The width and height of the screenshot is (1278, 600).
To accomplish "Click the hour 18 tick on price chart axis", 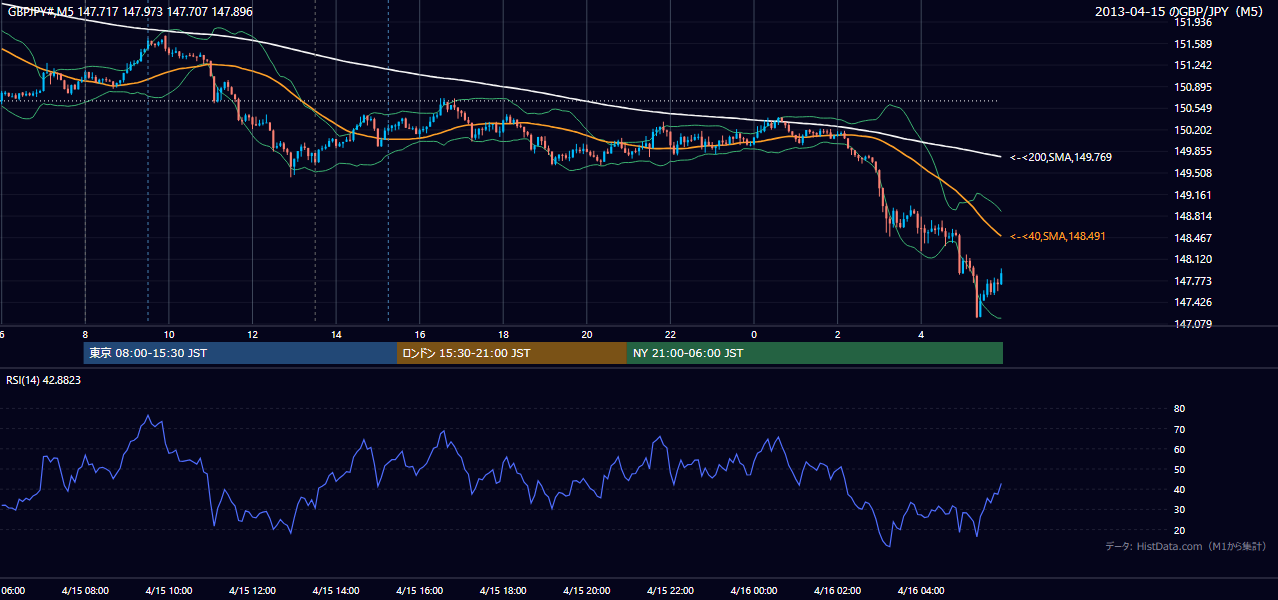I will [x=503, y=334].
